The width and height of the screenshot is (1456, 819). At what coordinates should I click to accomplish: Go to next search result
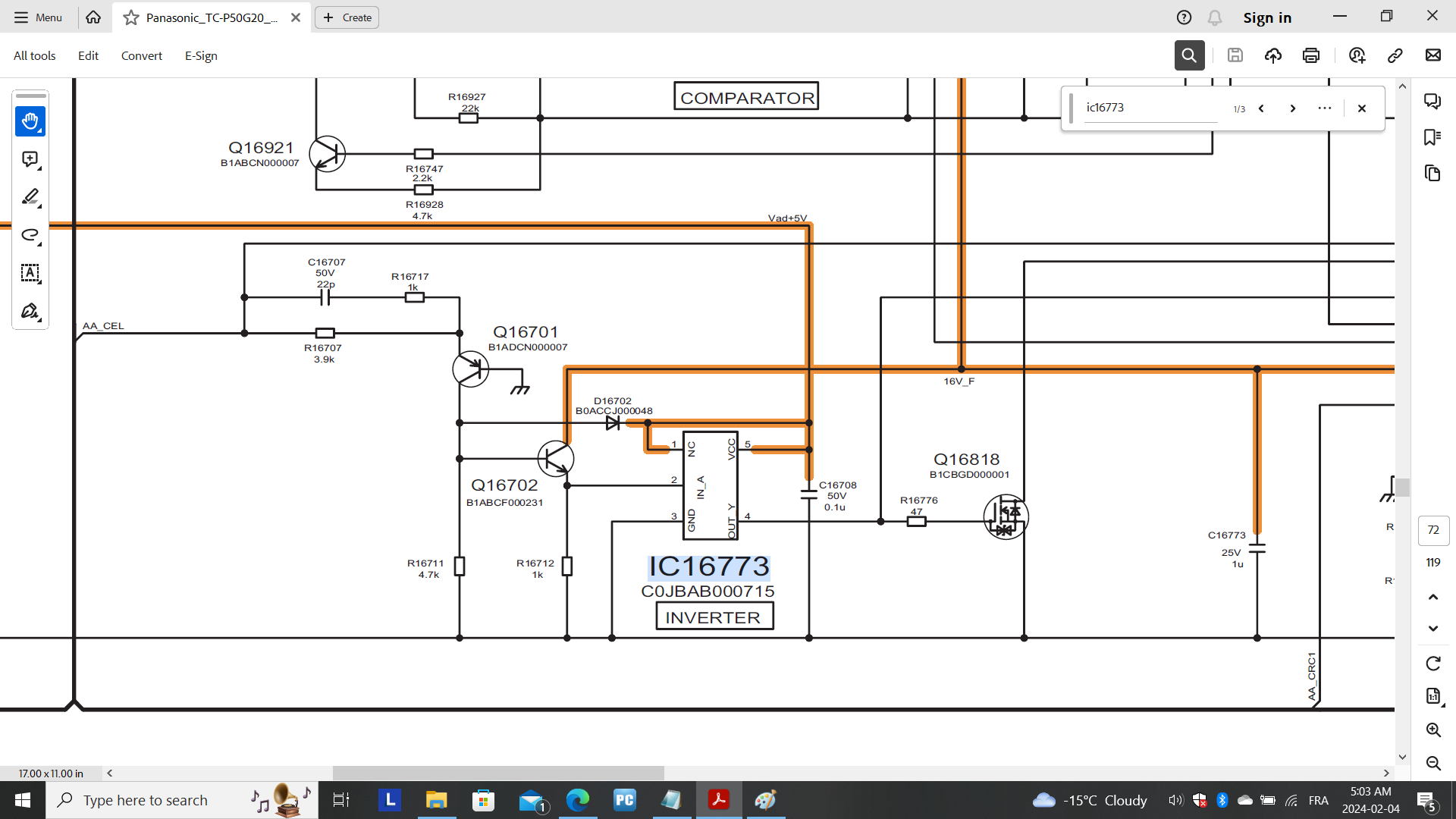(1292, 108)
